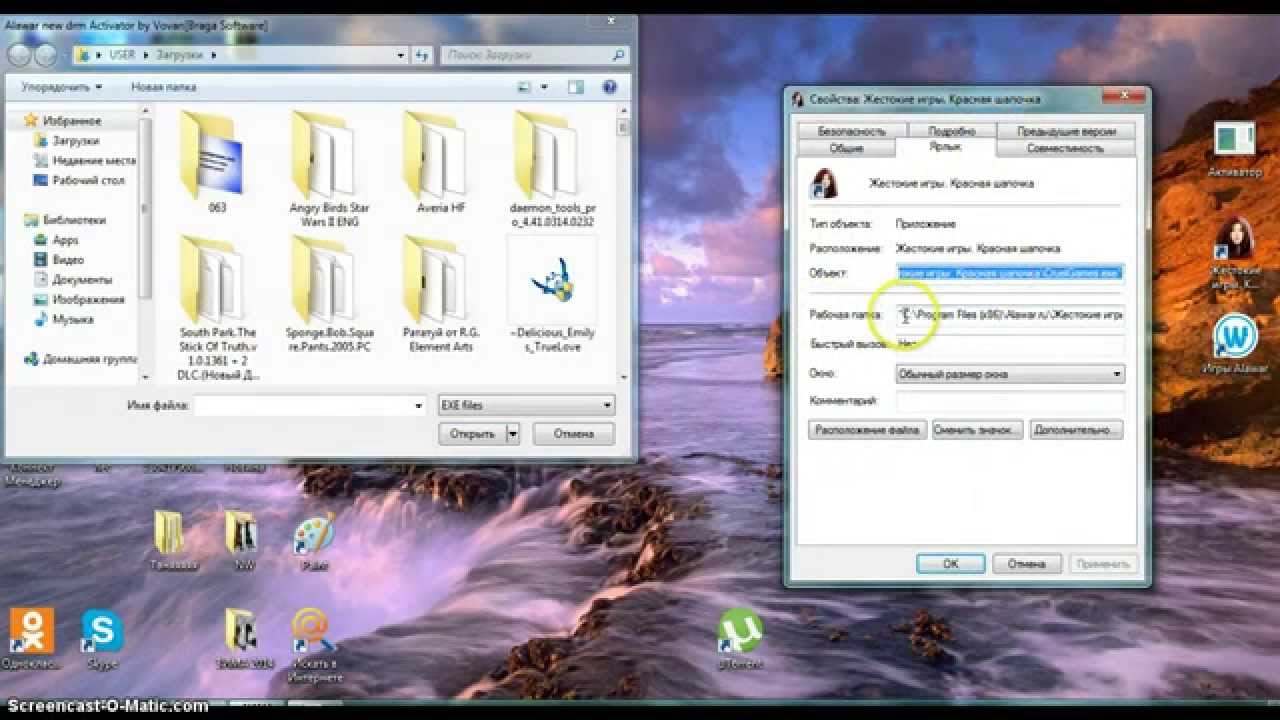Click the forward navigation arrow in file dialog
The height and width of the screenshot is (720, 1280).
pos(47,54)
